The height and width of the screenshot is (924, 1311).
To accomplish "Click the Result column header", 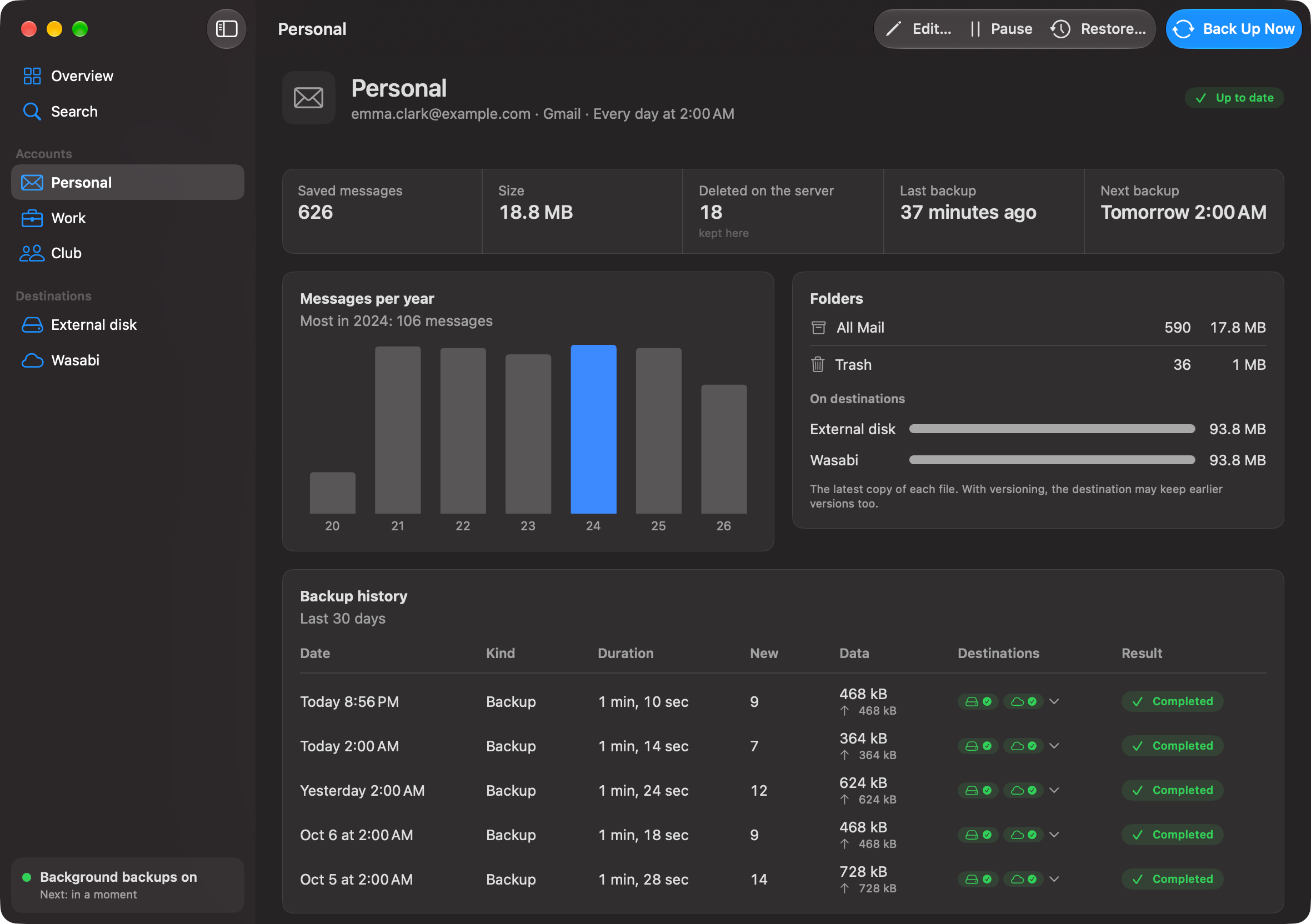I will point(1142,653).
